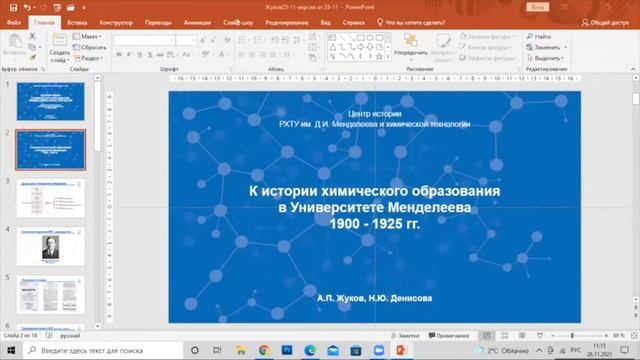The image size is (640, 360).
Task: Toggle Примечания (Comments) pane
Action: (x=449, y=336)
